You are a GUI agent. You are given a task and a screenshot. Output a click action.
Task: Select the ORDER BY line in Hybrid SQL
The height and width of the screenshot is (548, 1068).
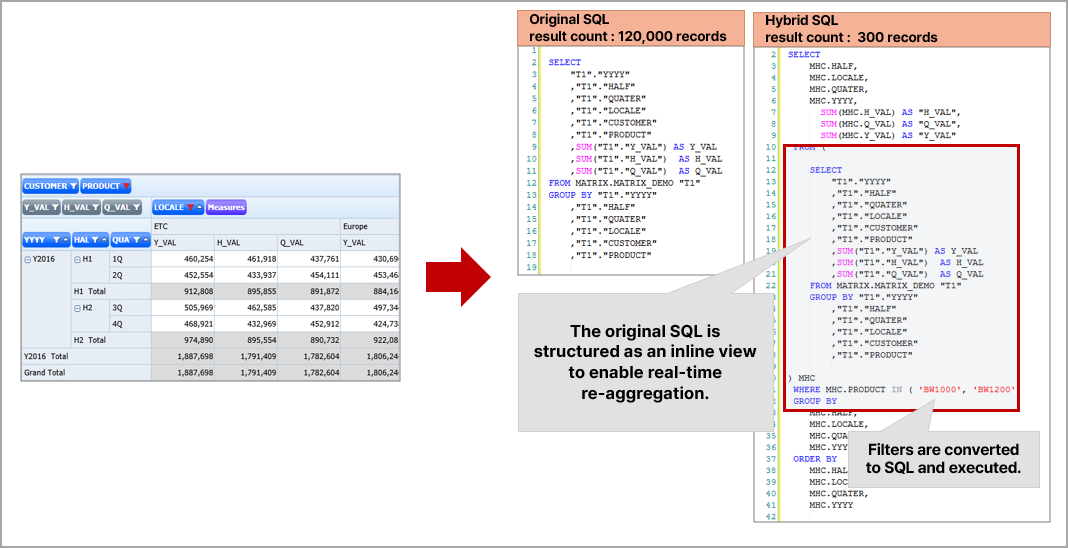click(815, 459)
